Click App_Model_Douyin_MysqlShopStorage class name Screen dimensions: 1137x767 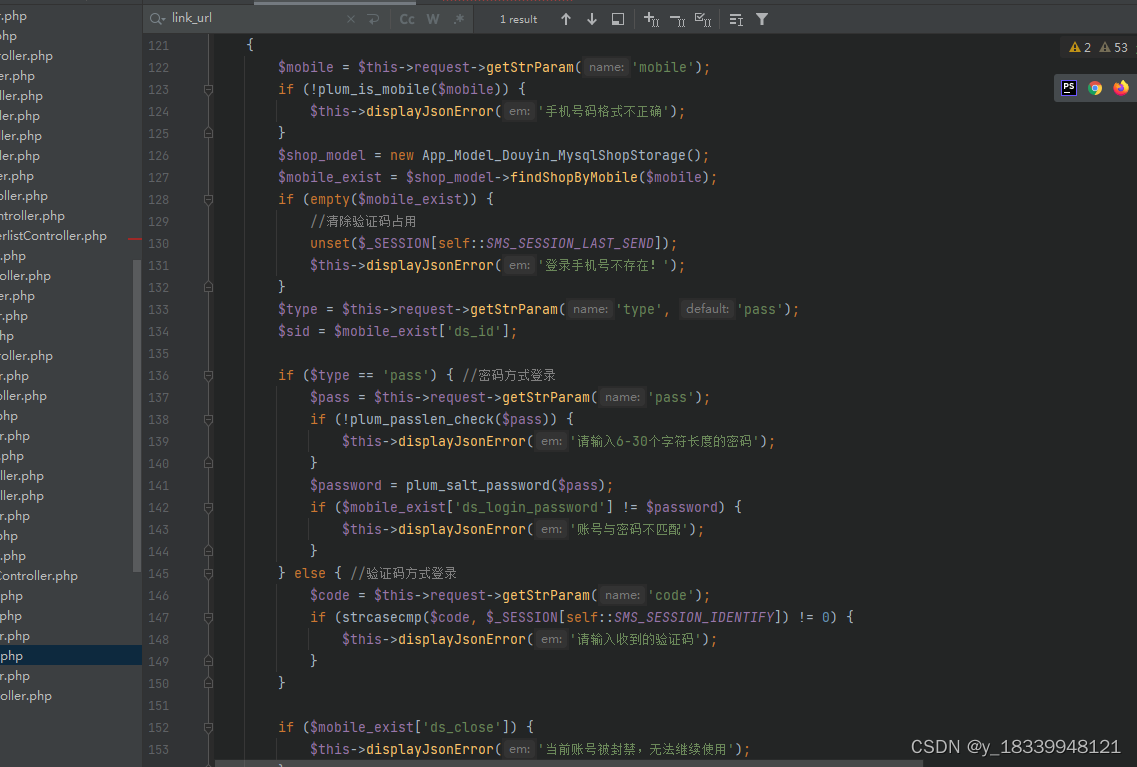click(x=554, y=155)
